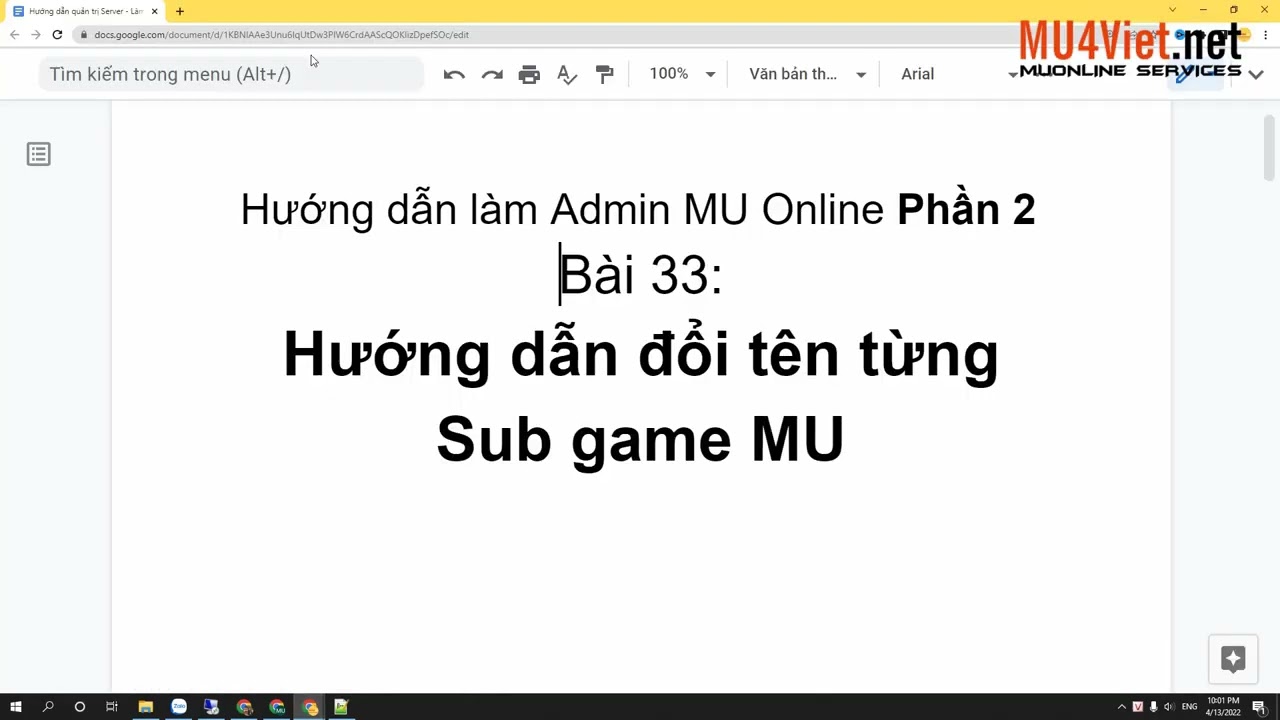The width and height of the screenshot is (1280, 720).
Task: Open the Chrome tab search chevron
Action: (1172, 10)
